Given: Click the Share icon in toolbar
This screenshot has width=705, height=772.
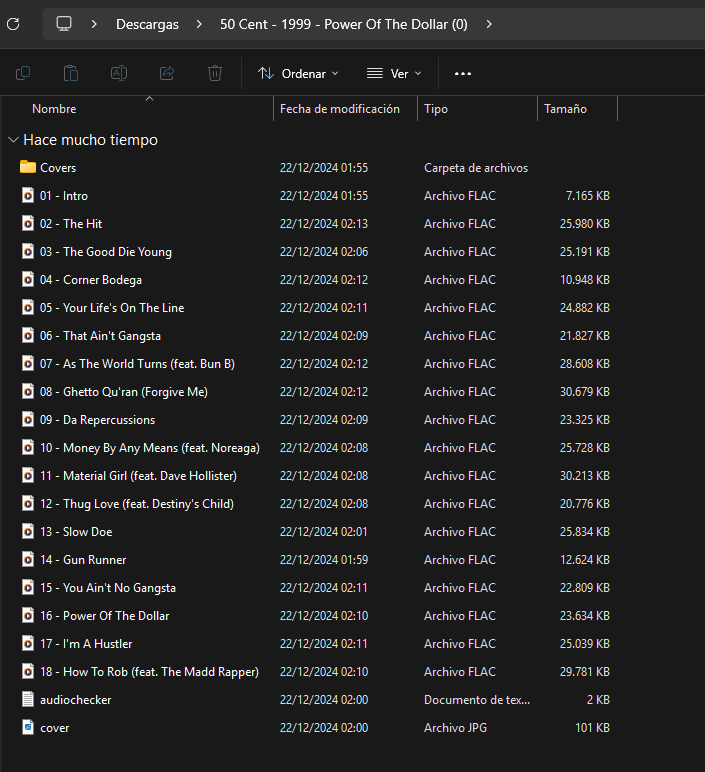Looking at the screenshot, I should coord(167,73).
